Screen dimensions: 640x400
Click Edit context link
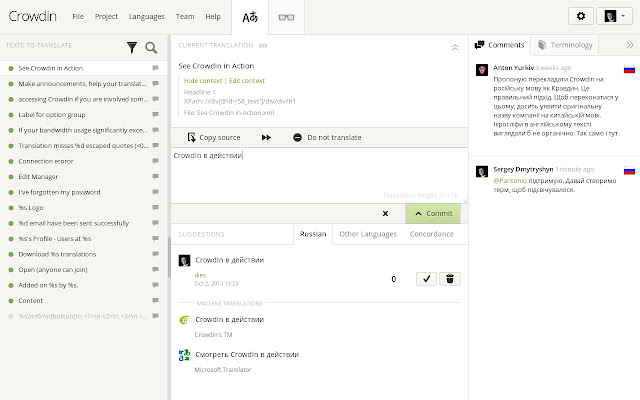point(247,80)
